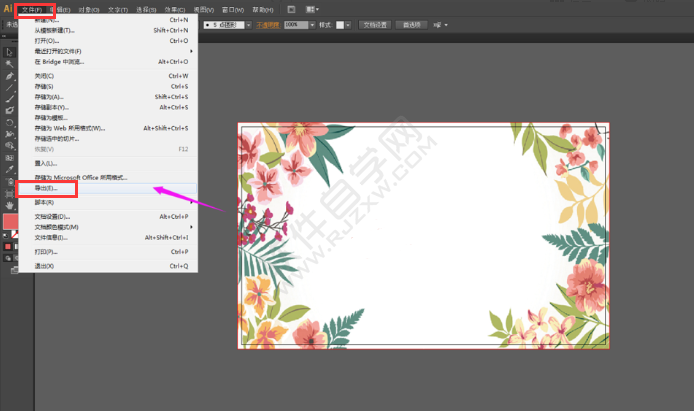694x411 pixels.
Task: Open the 5 点圆形 brush dropdown
Action: 248,23
